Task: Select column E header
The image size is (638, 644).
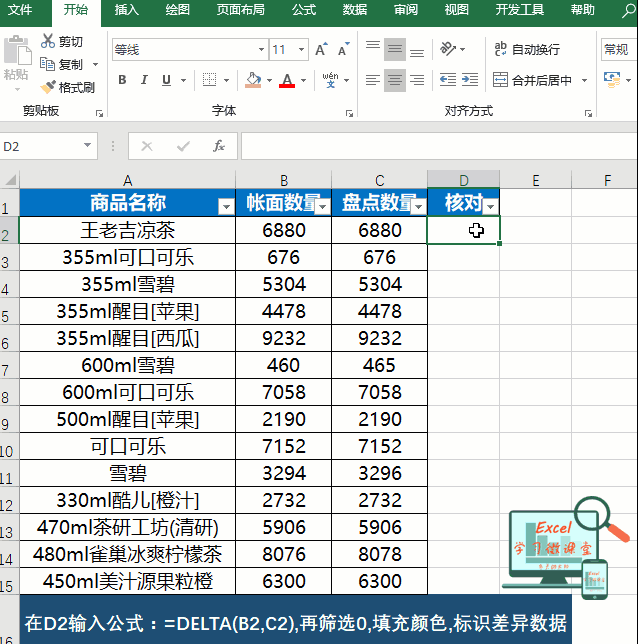Action: 535,180
